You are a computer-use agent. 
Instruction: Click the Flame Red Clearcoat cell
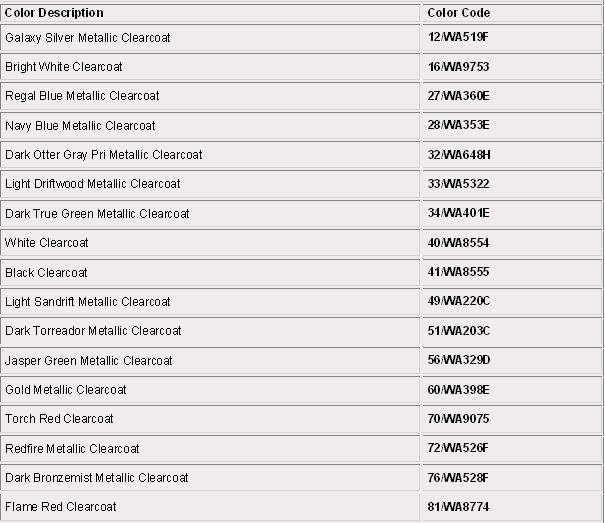(x=61, y=507)
